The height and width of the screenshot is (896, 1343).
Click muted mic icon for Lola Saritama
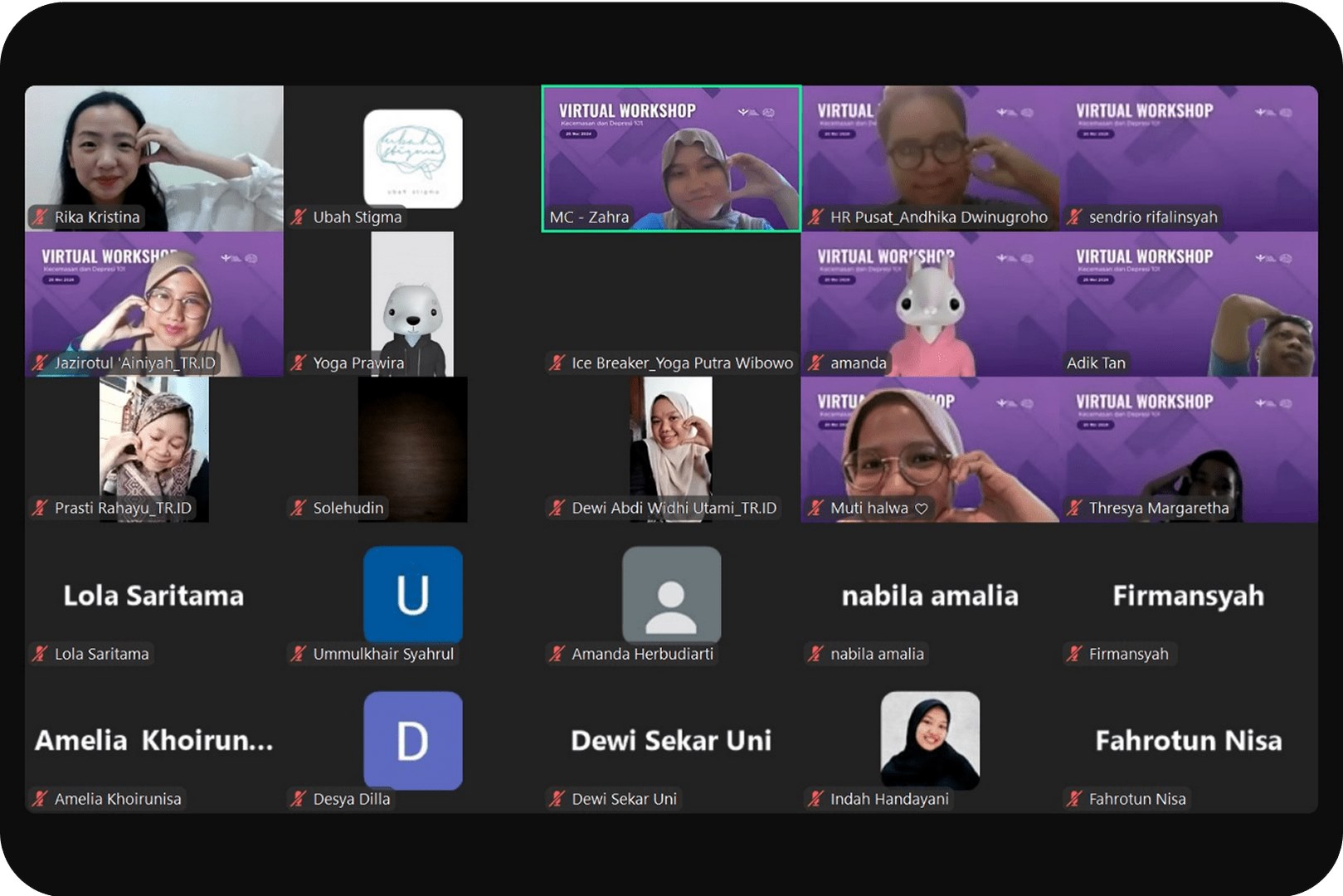point(40,654)
